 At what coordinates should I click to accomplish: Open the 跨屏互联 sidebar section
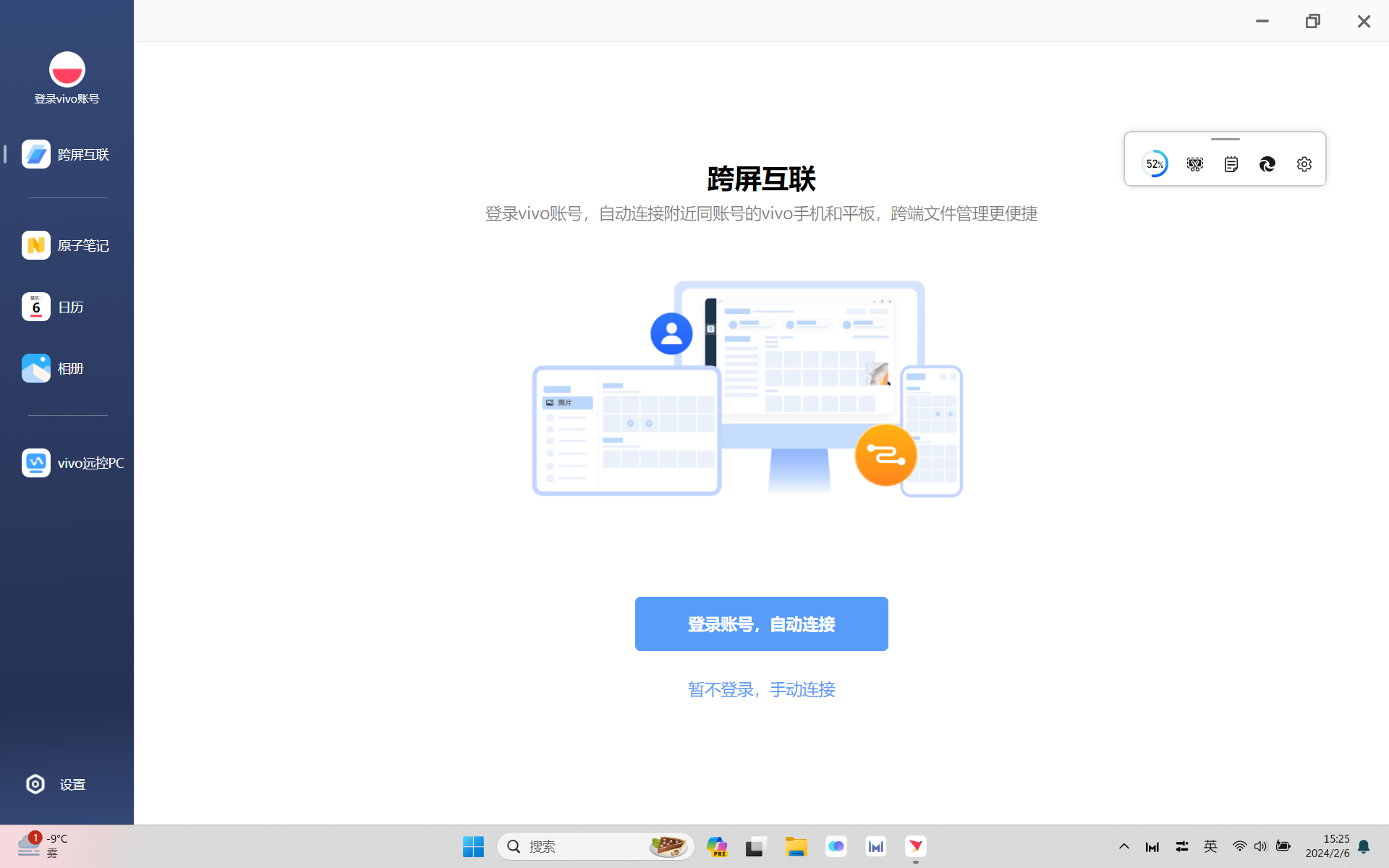(67, 154)
